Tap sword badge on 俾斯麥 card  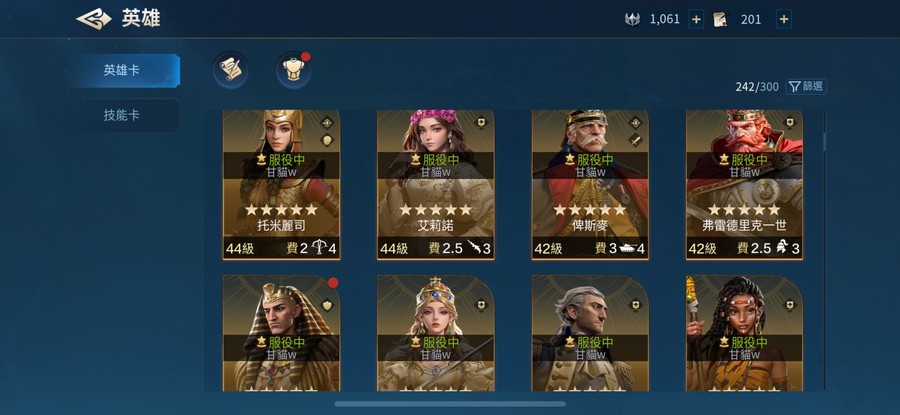[635, 140]
